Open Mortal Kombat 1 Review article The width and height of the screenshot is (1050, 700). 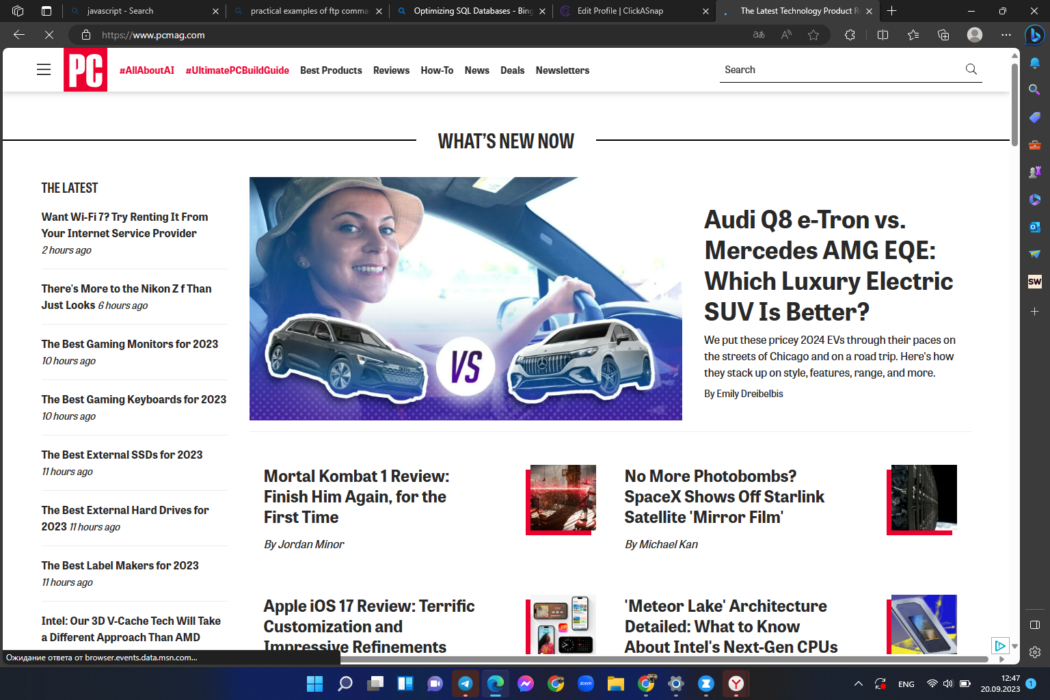tap(356, 496)
